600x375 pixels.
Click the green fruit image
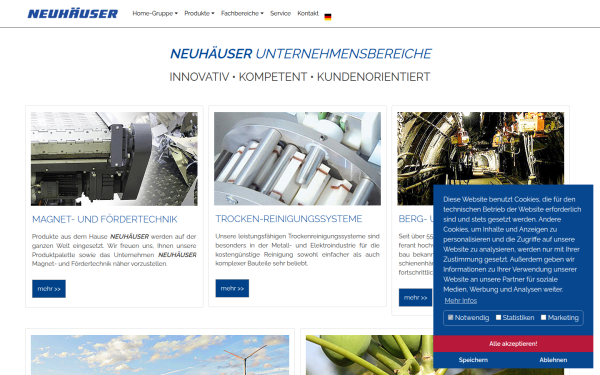click(x=369, y=355)
